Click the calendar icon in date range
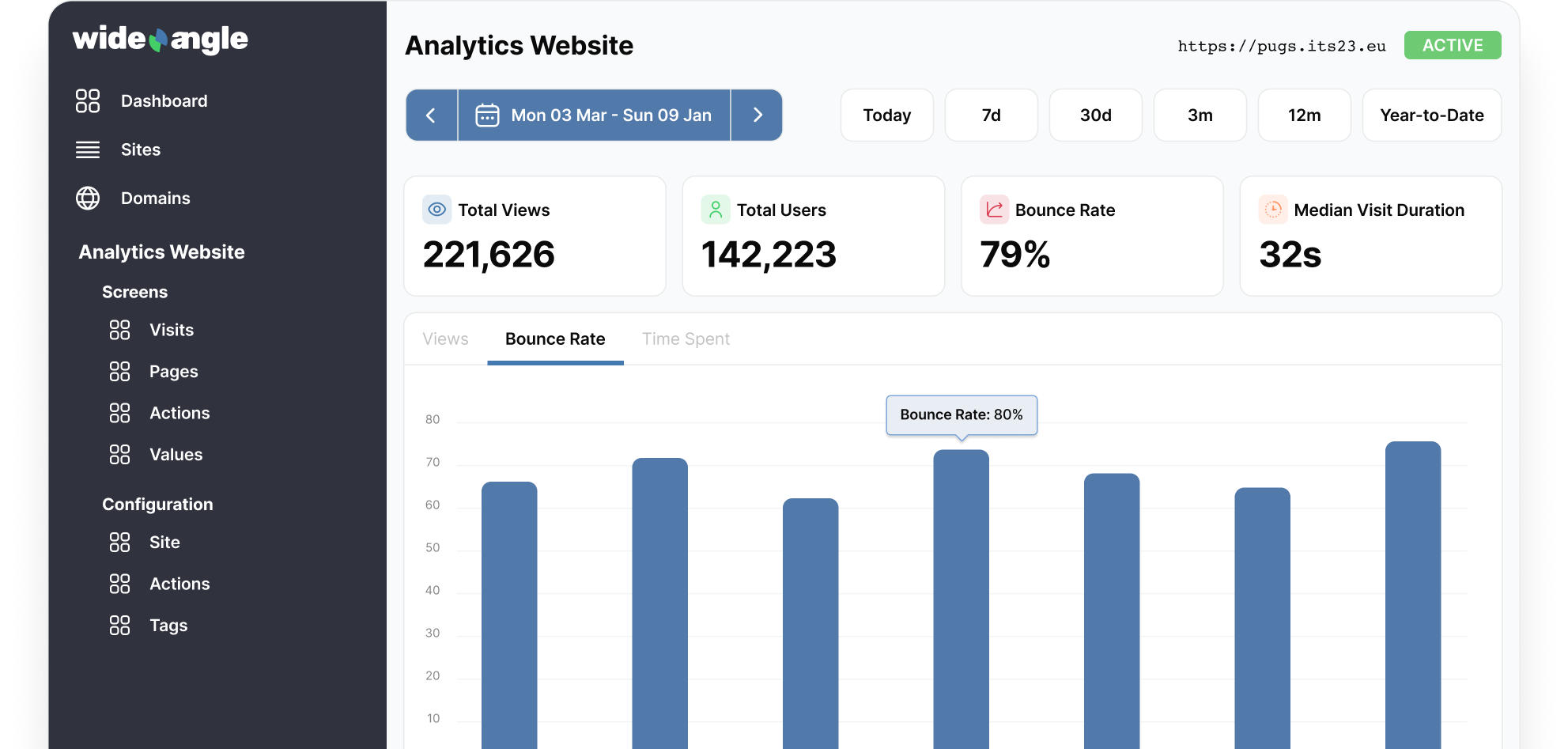1568x749 pixels. coord(487,115)
